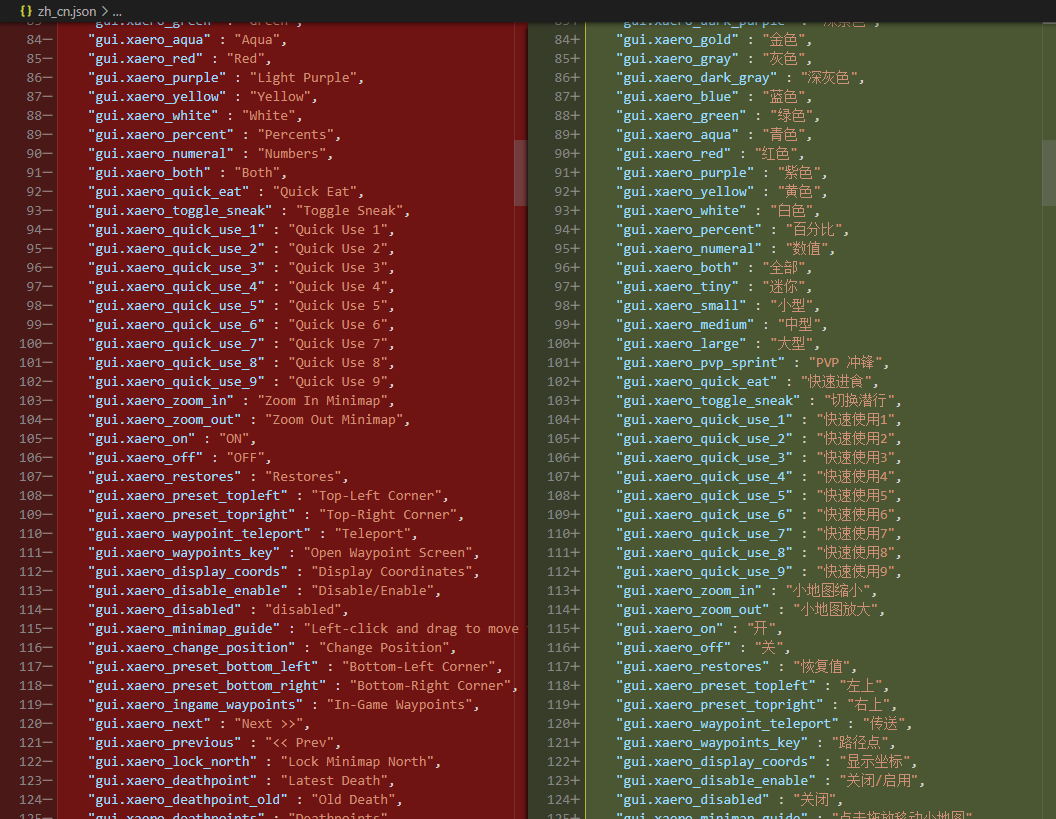Click the "小地图缩小" value on right pane
This screenshot has height=819, width=1056.
click(828, 591)
